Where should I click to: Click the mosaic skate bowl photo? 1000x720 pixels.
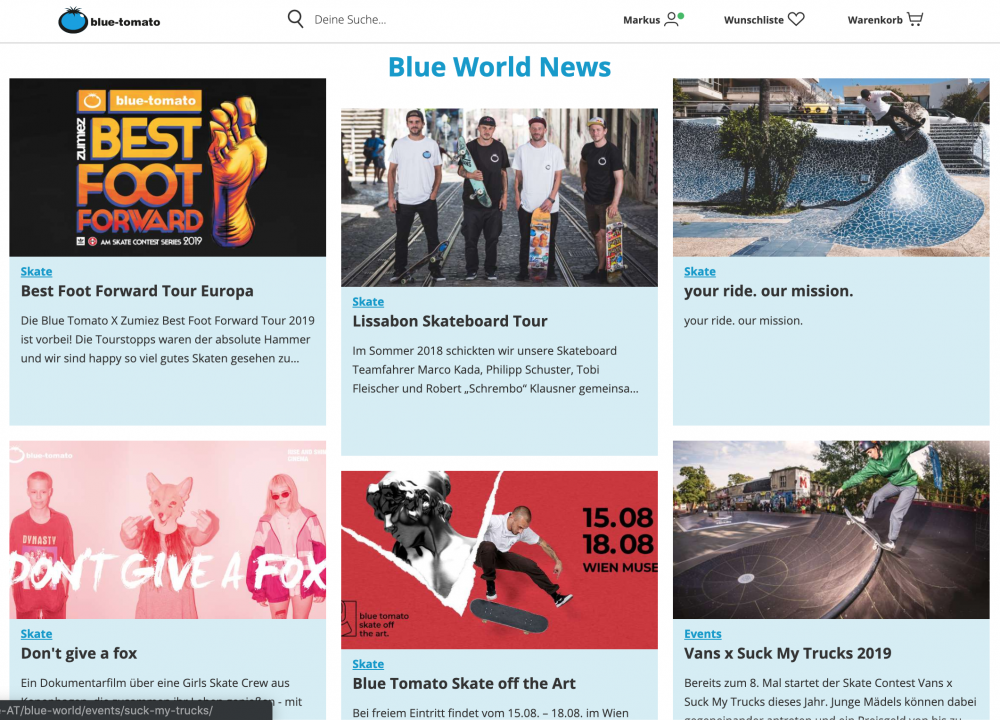click(x=830, y=167)
